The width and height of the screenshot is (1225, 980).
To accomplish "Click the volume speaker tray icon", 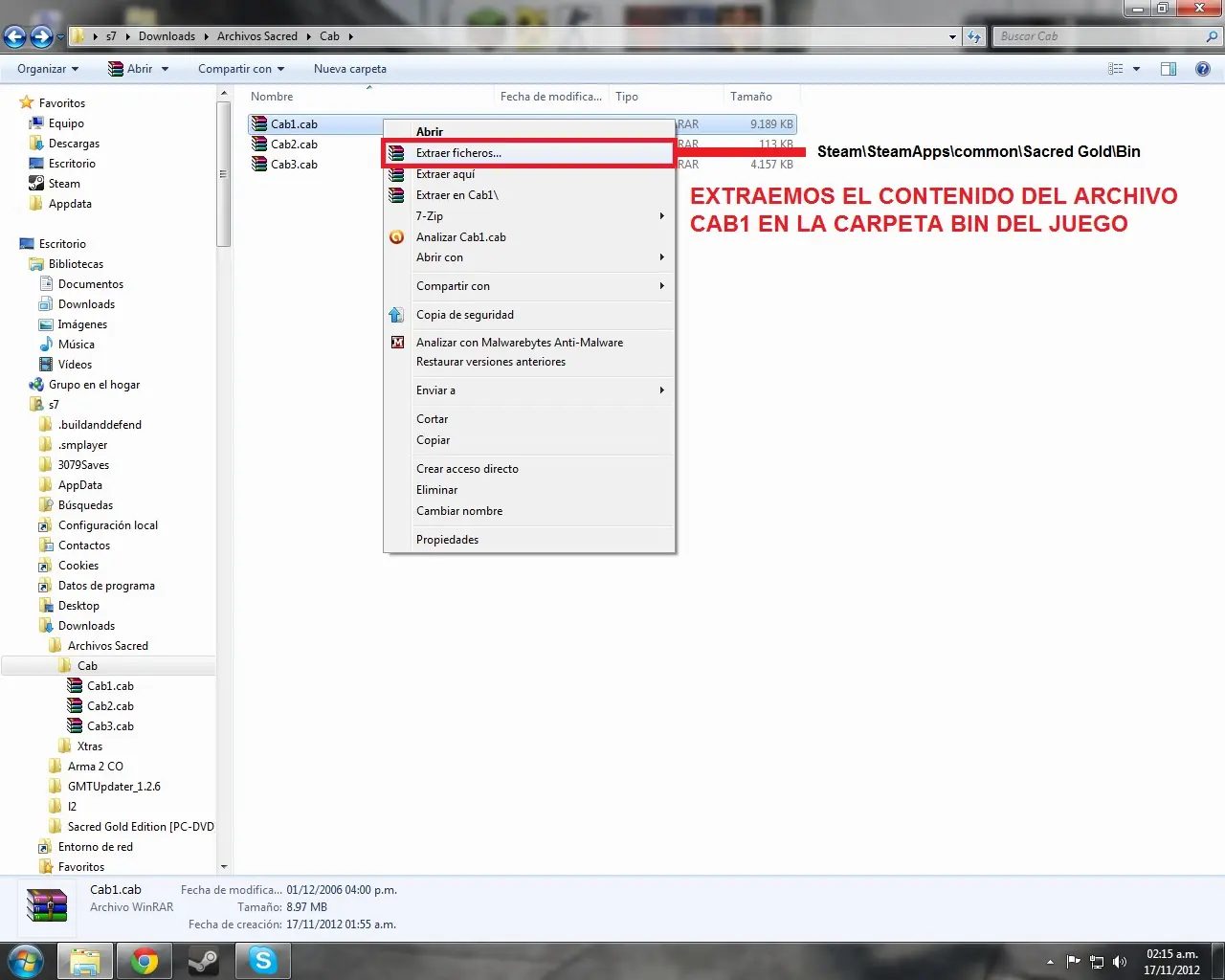I will (1120, 962).
